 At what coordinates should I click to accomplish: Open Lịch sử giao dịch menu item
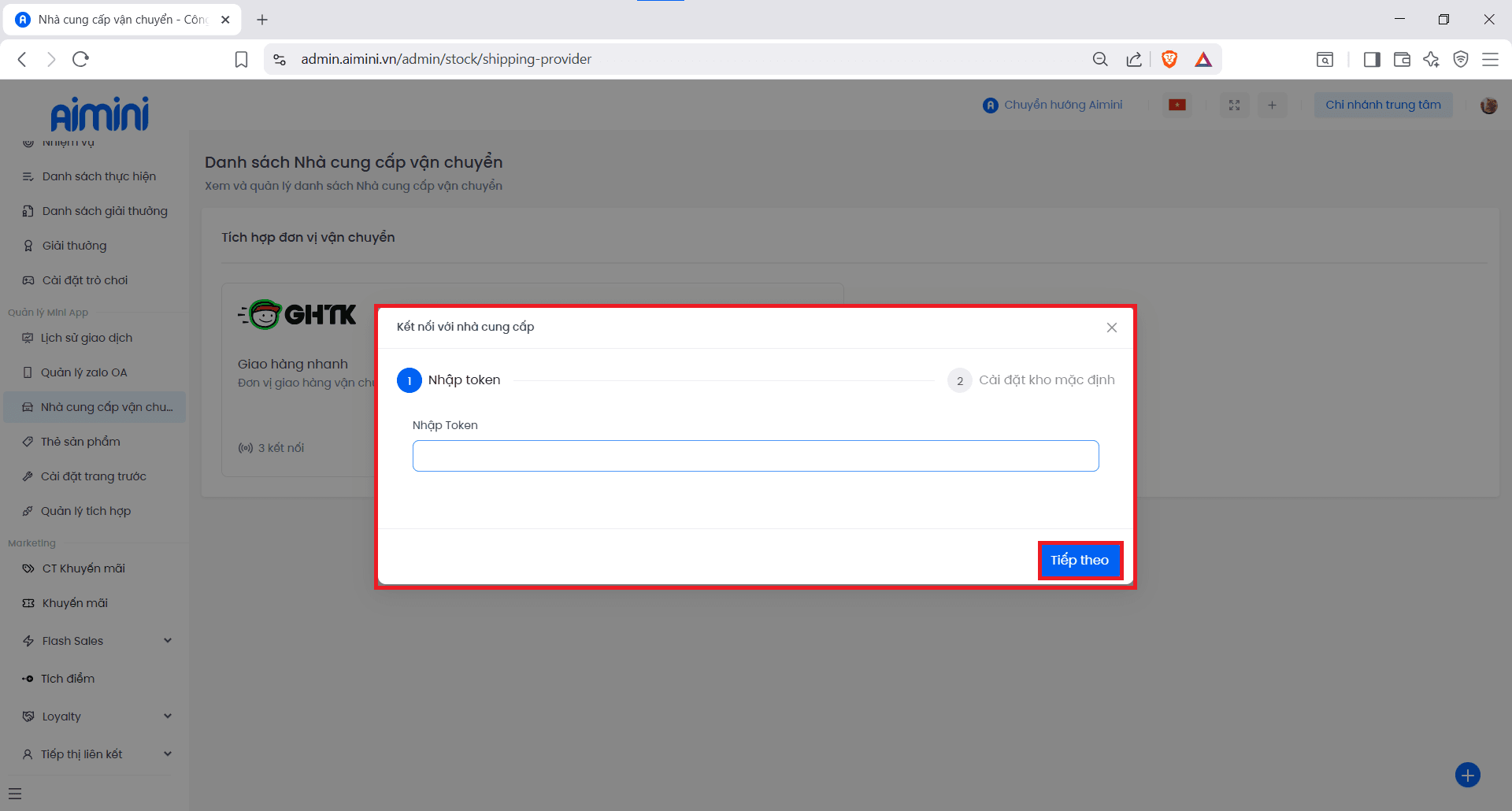(x=87, y=338)
